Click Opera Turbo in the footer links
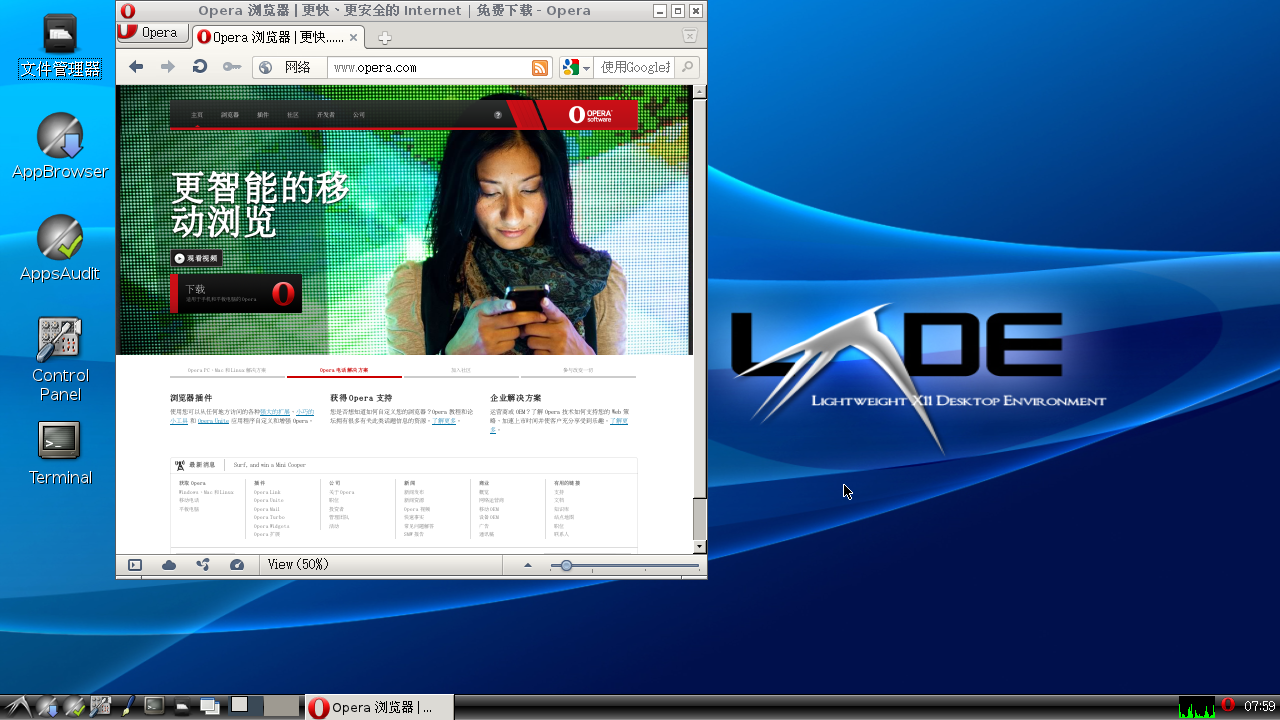 click(269, 517)
